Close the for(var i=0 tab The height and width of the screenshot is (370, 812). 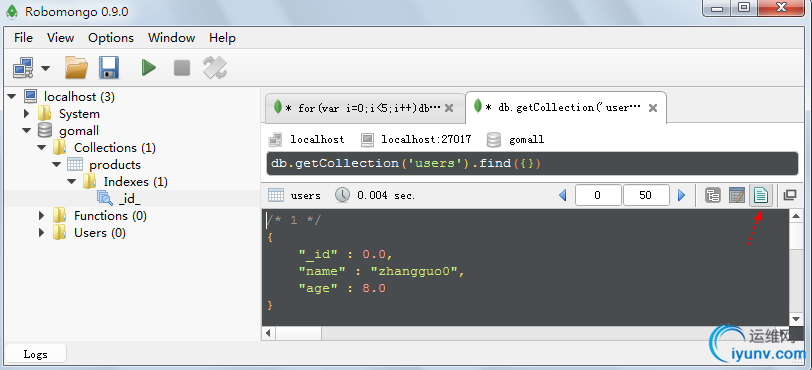coord(449,108)
